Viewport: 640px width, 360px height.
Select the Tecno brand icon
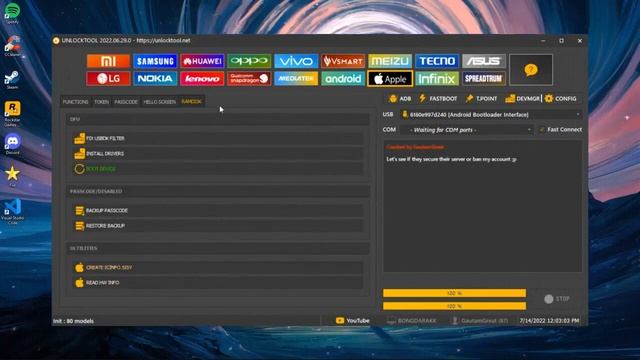click(437, 61)
